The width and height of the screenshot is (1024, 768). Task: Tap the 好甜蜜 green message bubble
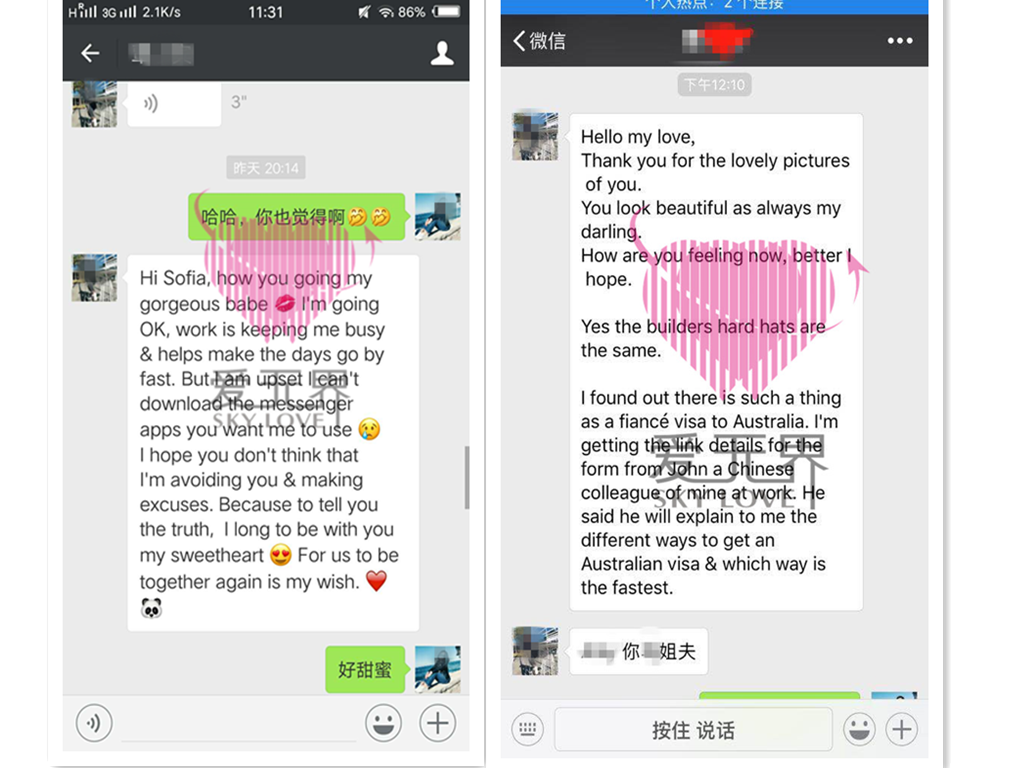[365, 669]
